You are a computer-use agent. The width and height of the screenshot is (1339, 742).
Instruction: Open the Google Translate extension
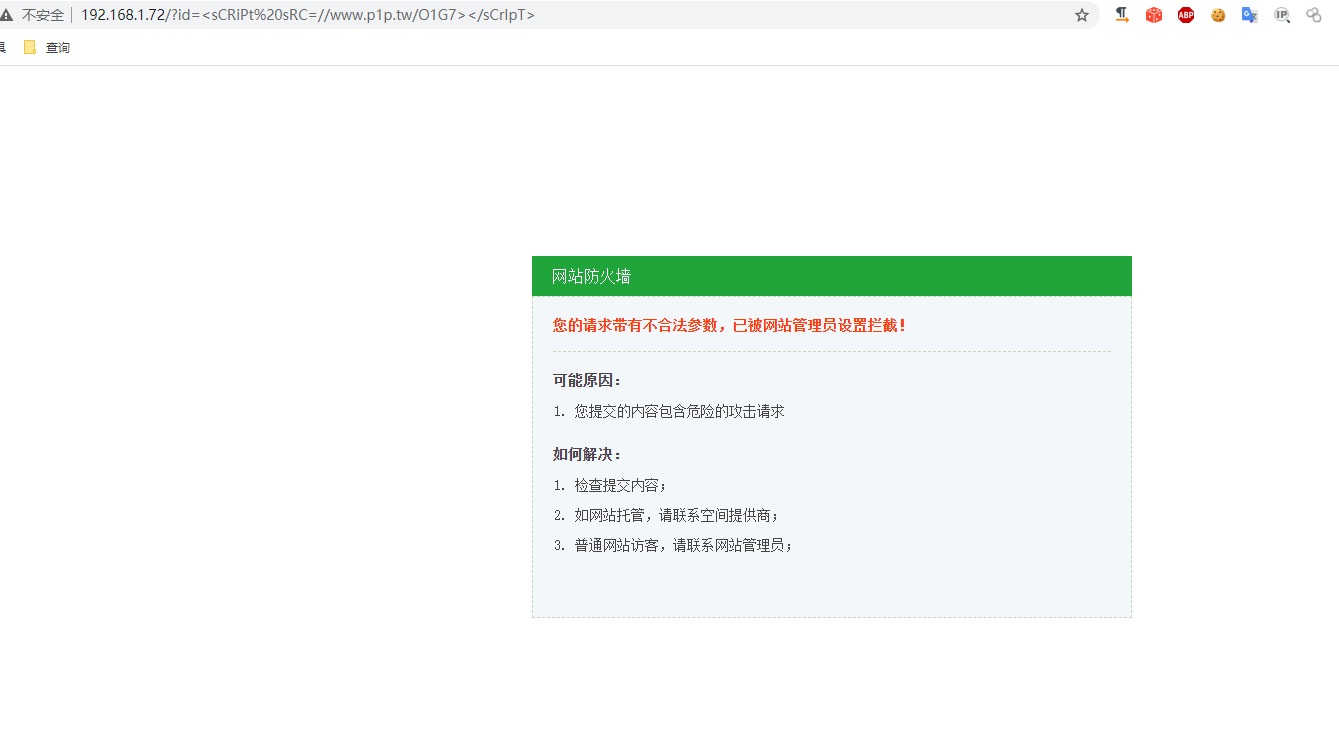(x=1250, y=15)
